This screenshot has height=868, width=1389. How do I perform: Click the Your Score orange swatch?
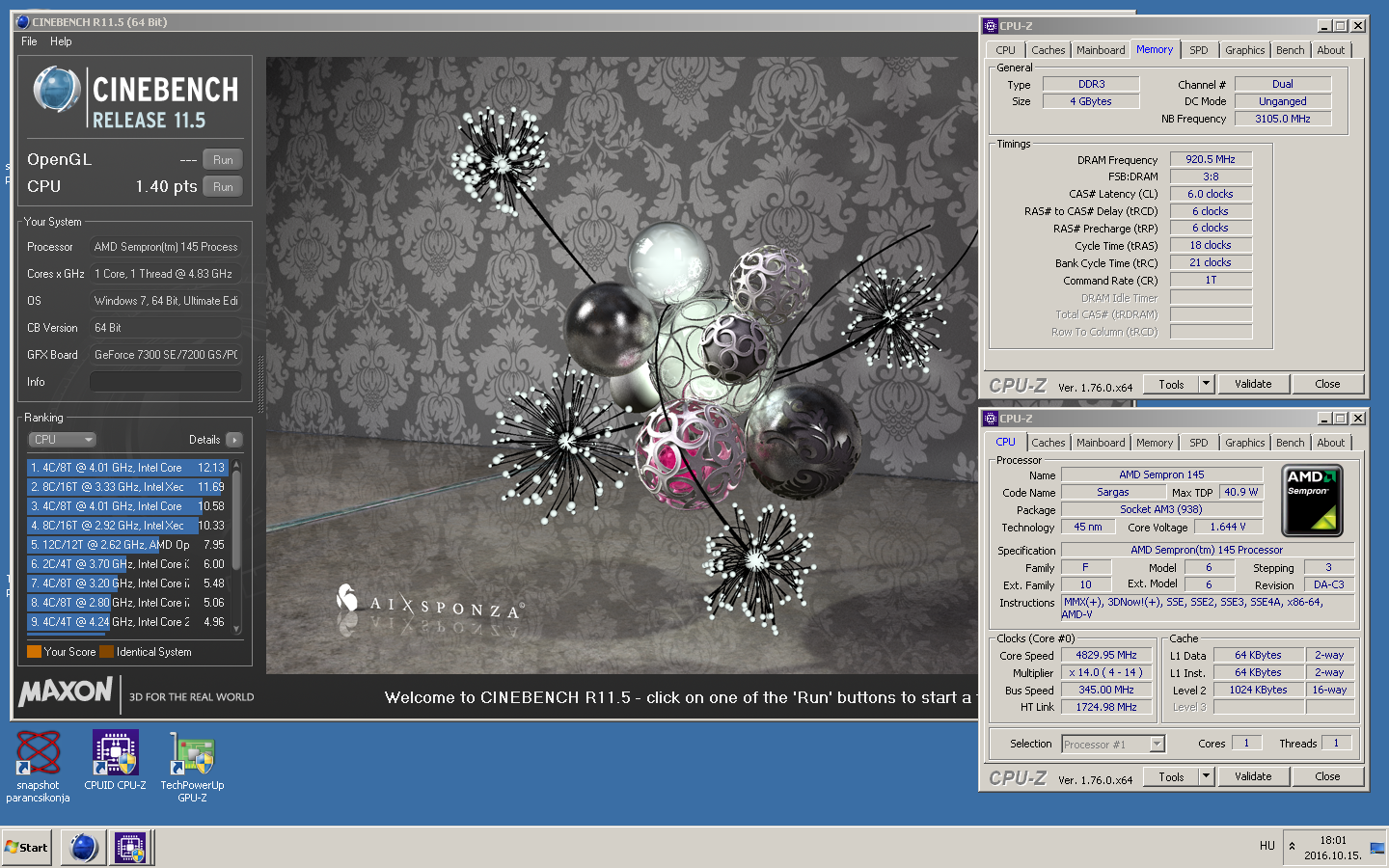tap(35, 652)
